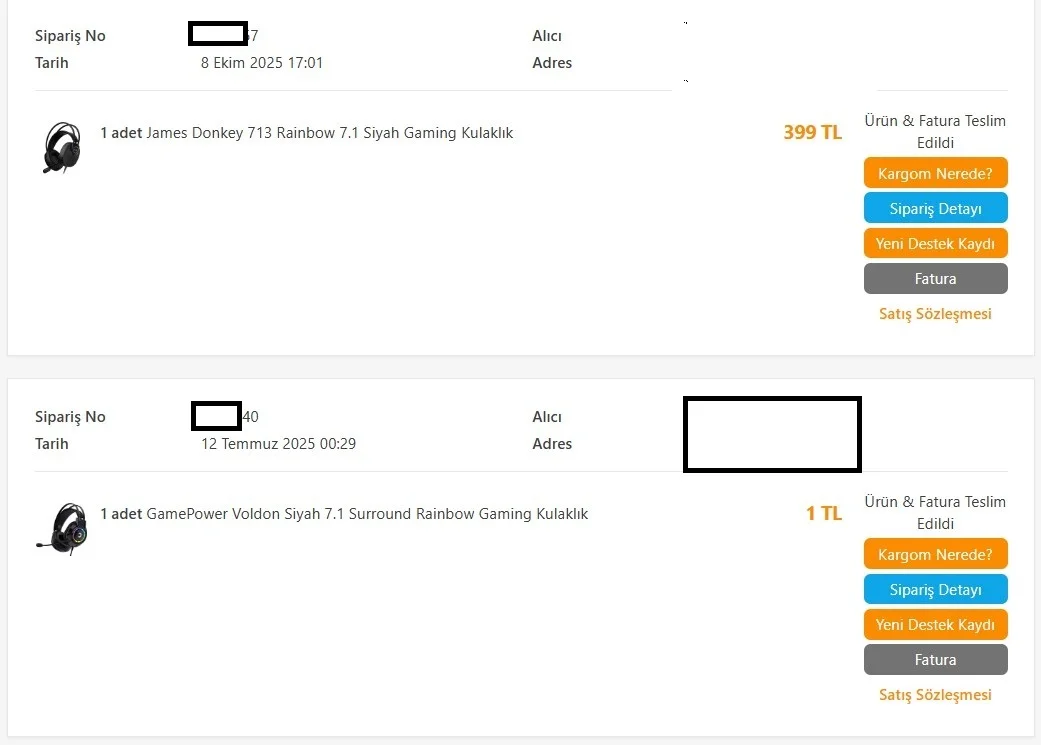
Task: Click delivery status text of first order
Action: point(935,131)
